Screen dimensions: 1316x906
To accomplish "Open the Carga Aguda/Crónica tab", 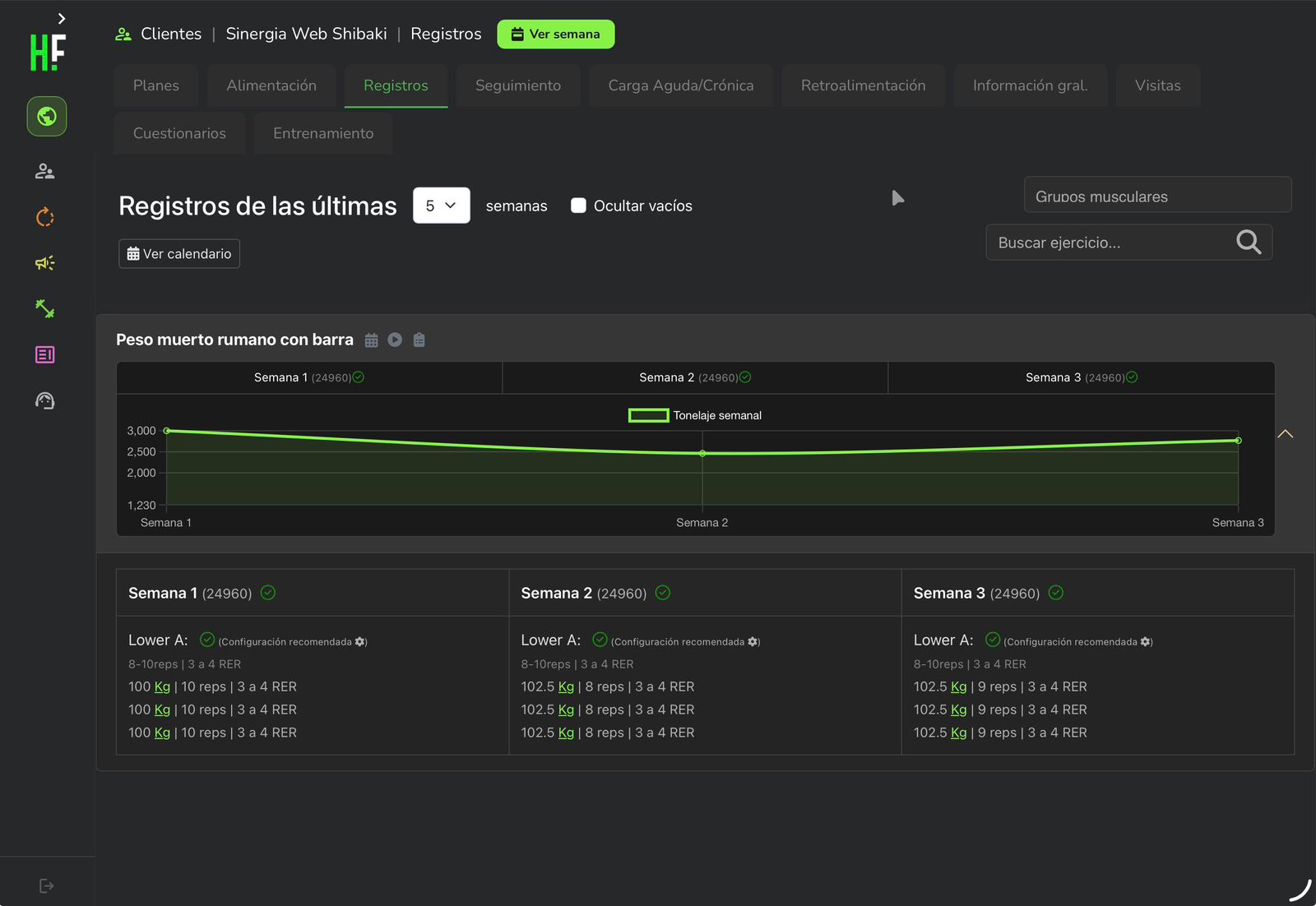I will point(681,86).
